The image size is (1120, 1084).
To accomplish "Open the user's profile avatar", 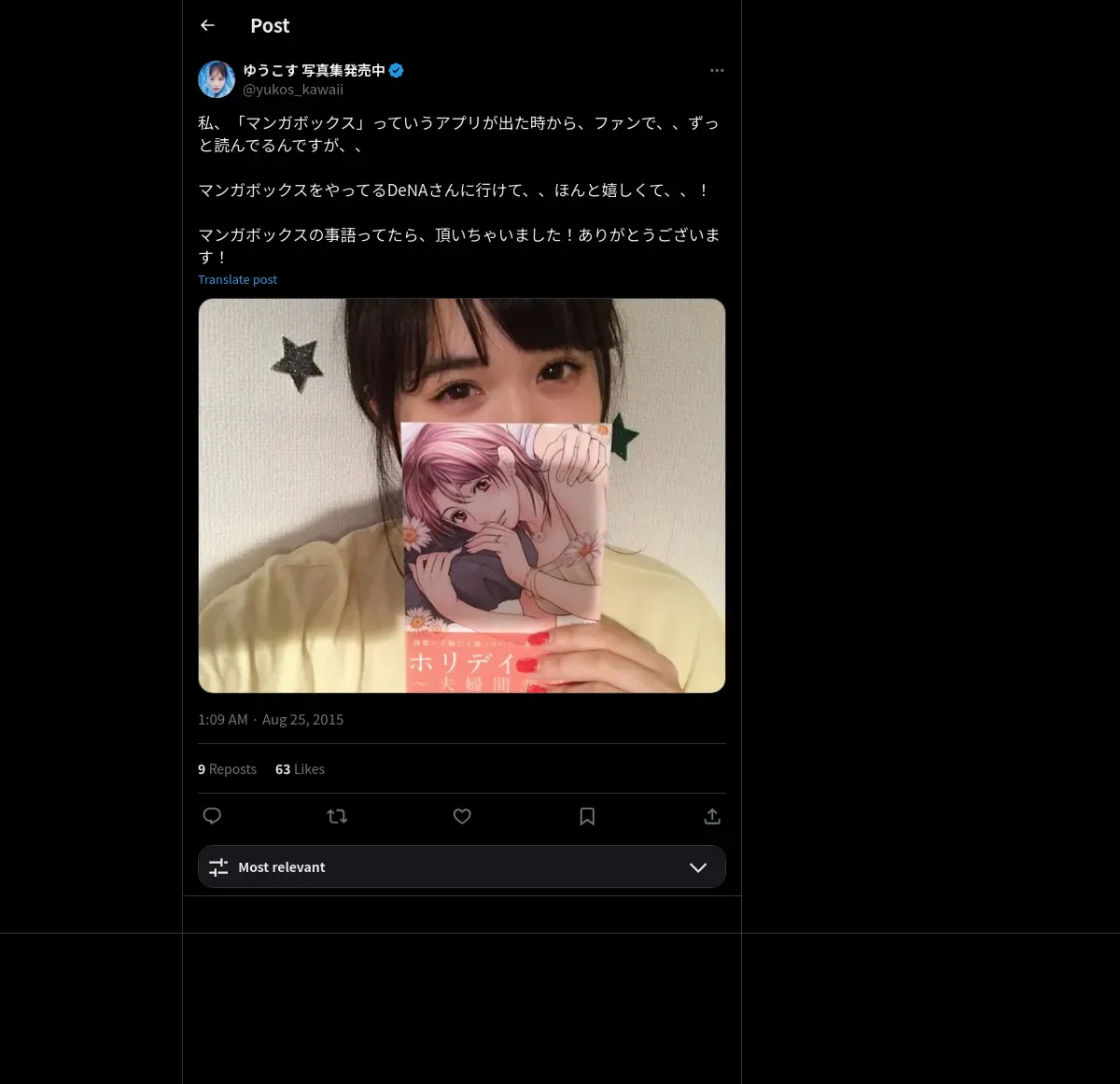I will 217,79.
